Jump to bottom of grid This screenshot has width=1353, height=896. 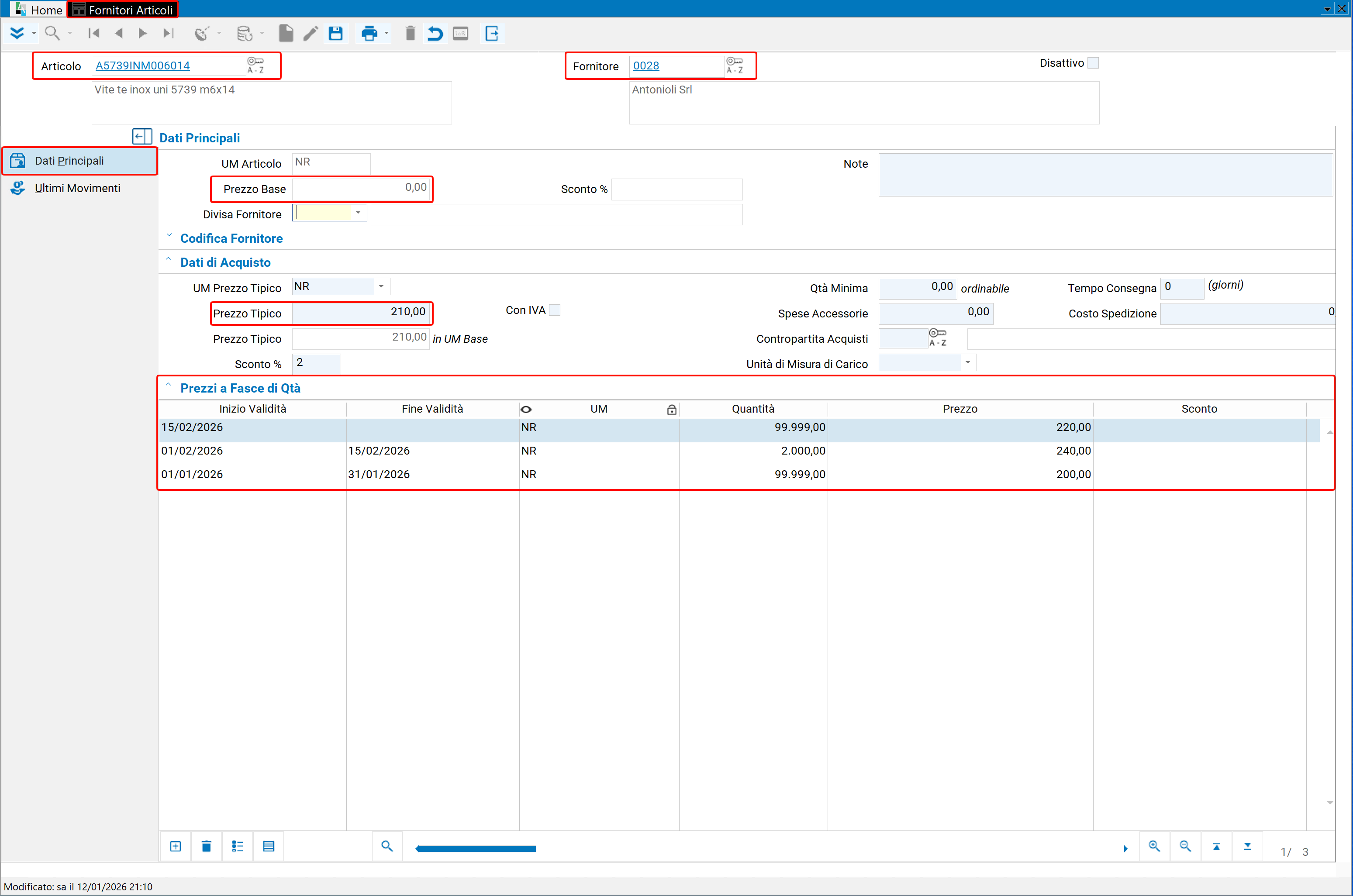click(x=1247, y=846)
